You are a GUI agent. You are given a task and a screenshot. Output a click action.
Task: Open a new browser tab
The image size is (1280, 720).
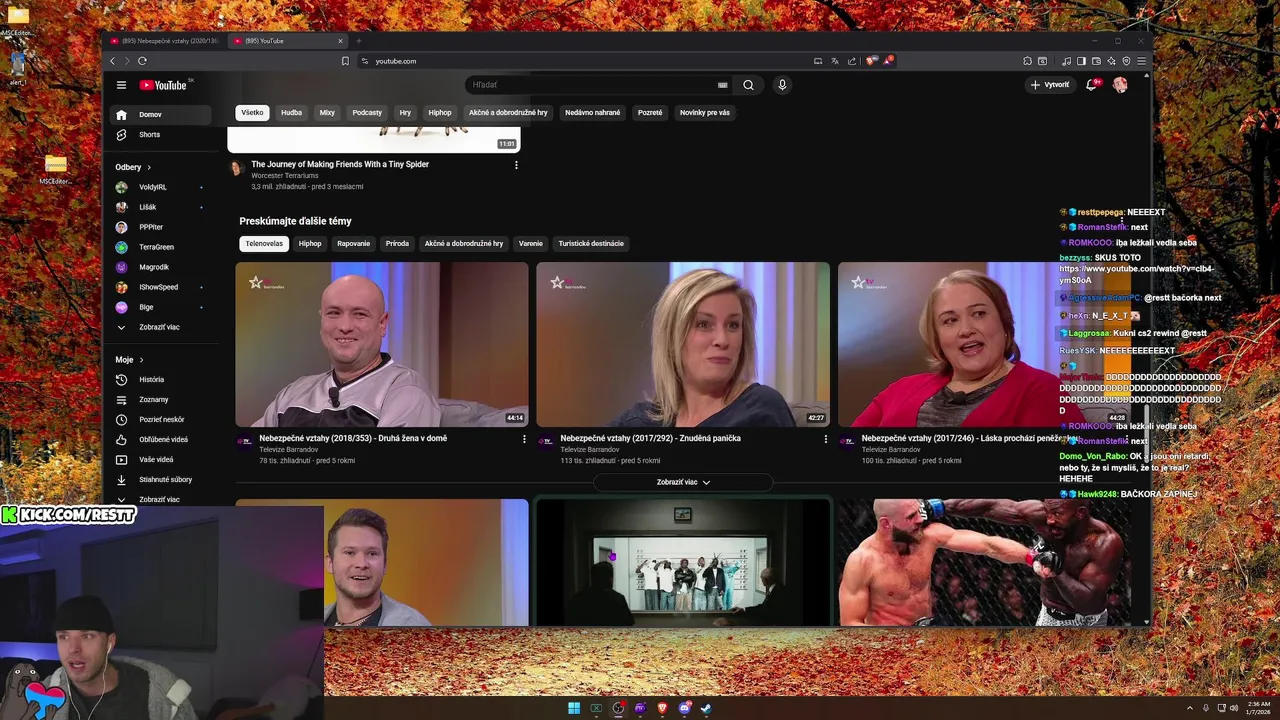358,41
